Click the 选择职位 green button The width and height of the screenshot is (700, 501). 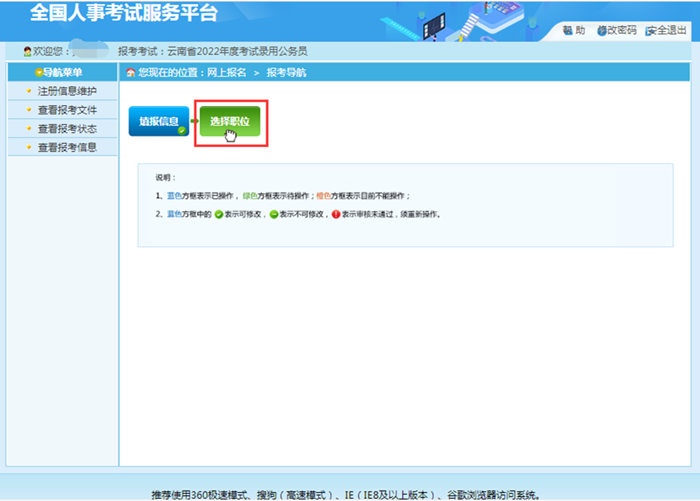[229, 122]
